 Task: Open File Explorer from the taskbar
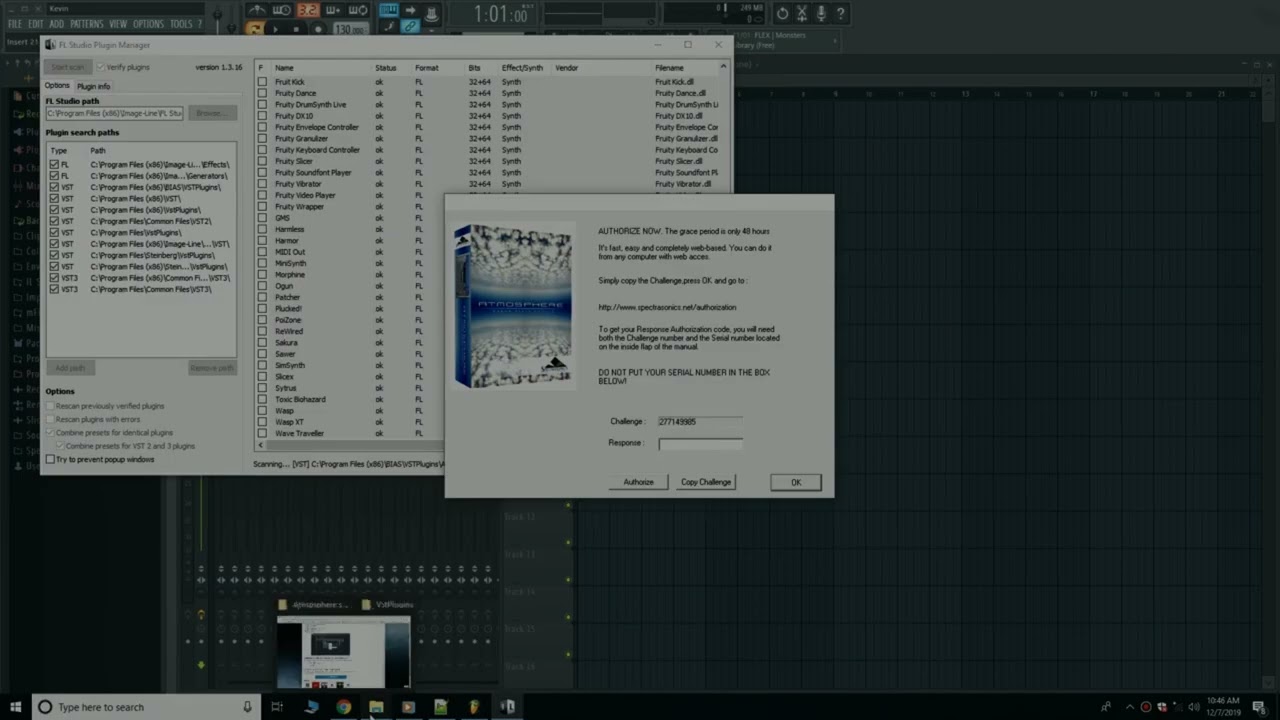click(x=376, y=707)
